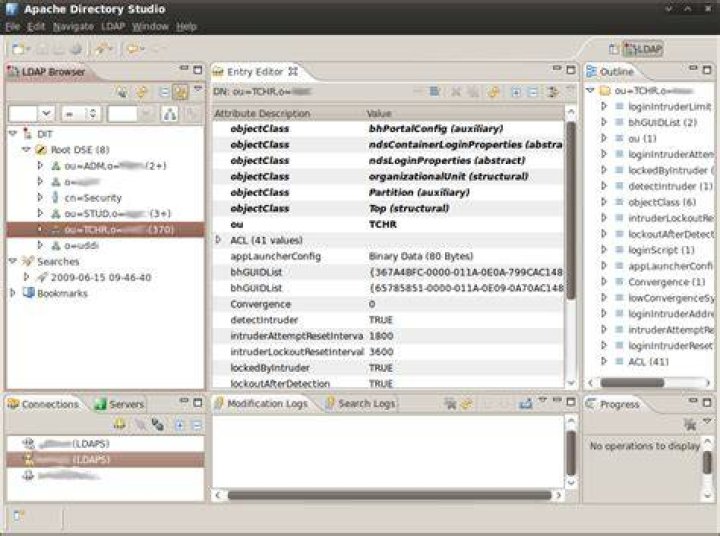Open the Navigate menu
720x536 pixels.
point(73,27)
